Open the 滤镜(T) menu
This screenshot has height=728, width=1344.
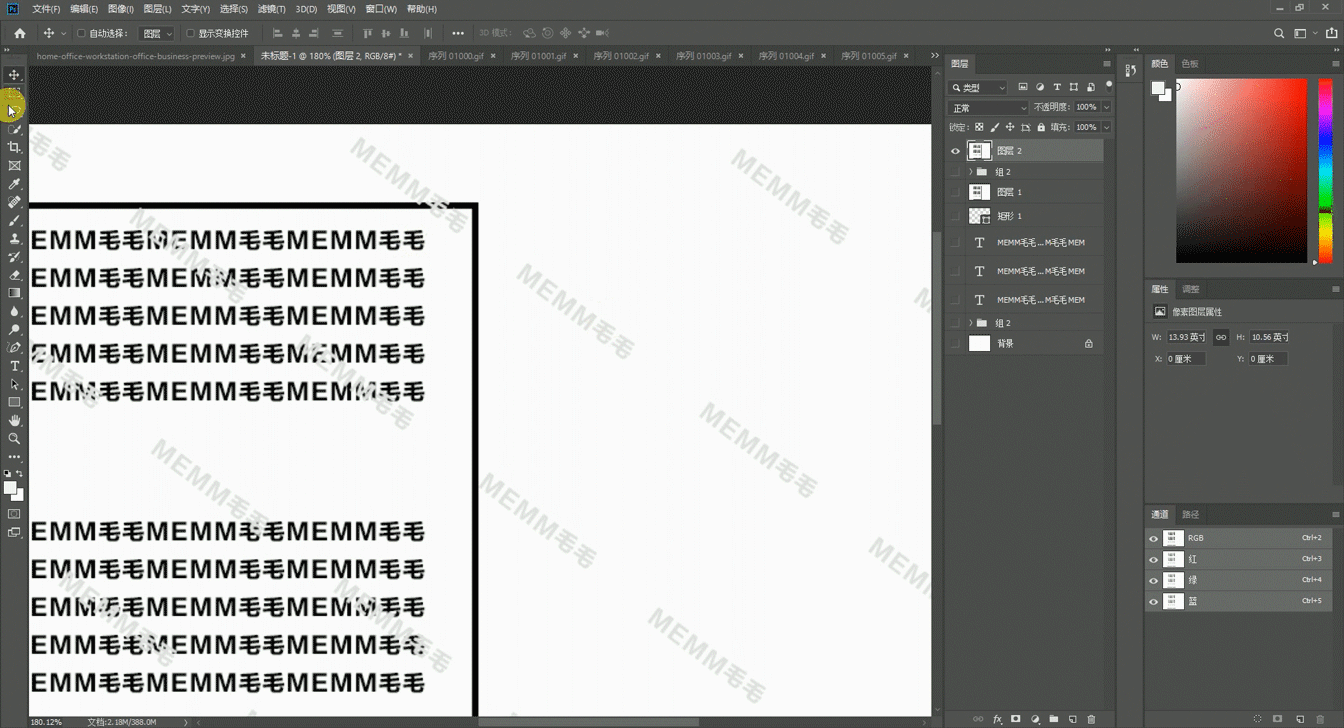pos(272,9)
